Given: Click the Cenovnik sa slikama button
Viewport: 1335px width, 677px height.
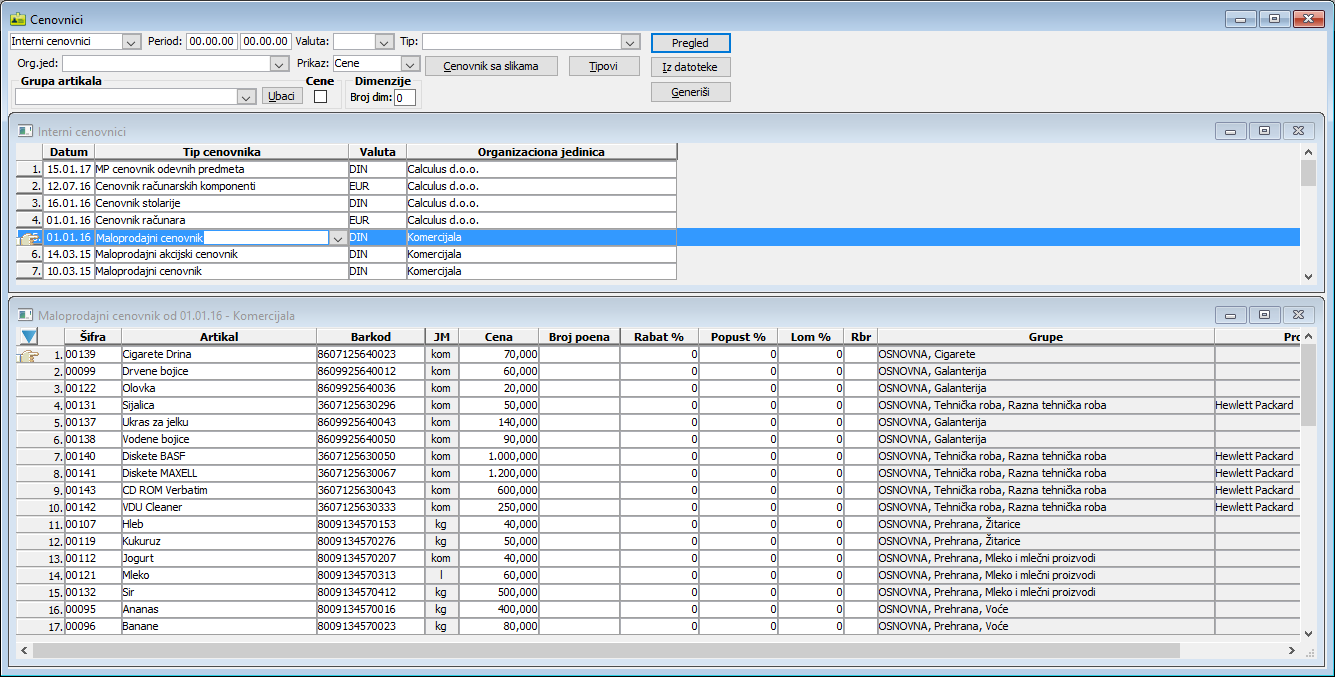Looking at the screenshot, I should 491,66.
